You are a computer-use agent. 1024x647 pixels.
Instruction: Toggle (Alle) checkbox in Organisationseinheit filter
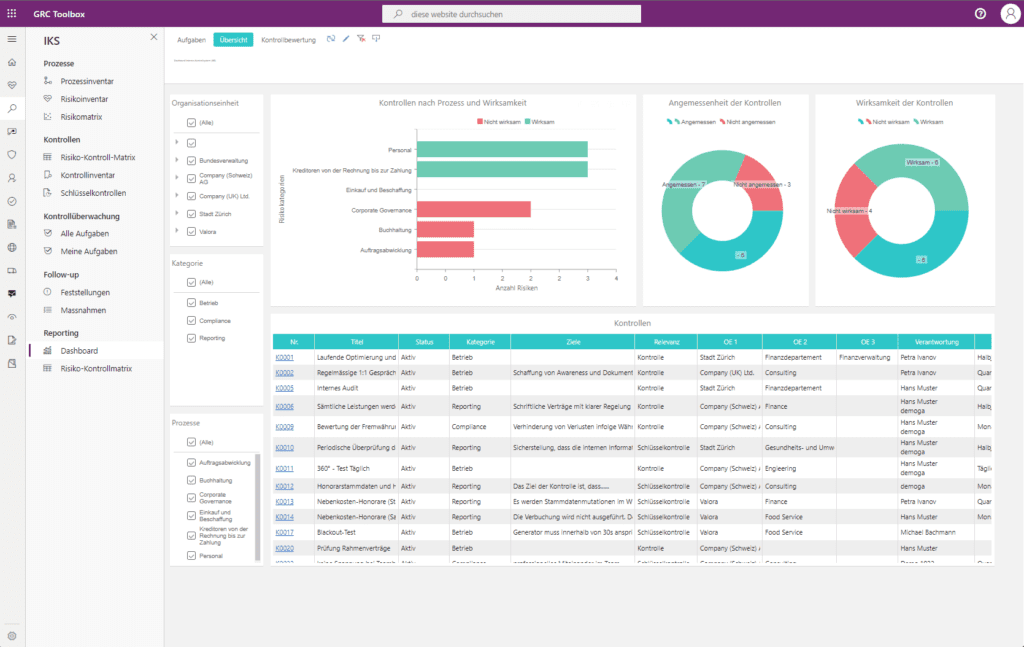(x=191, y=123)
